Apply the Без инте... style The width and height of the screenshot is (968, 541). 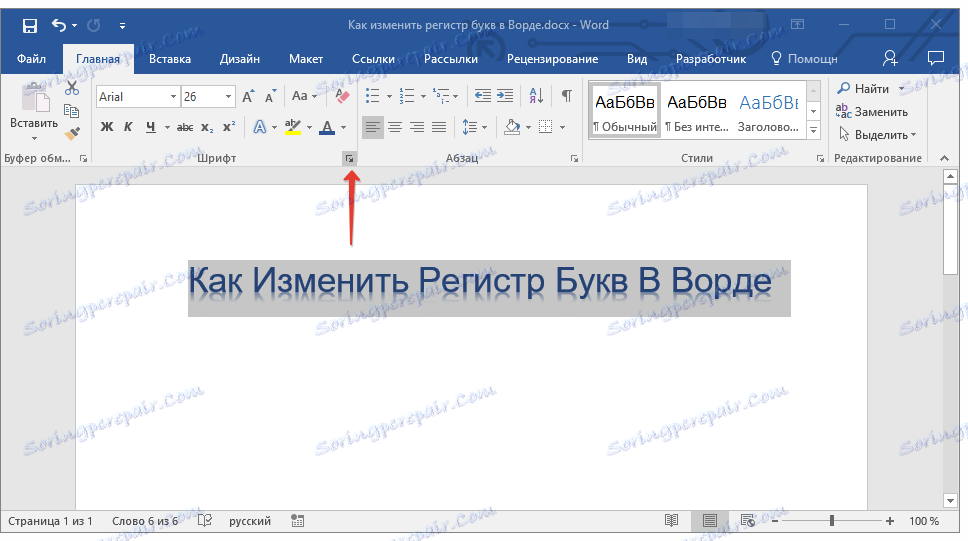696,112
